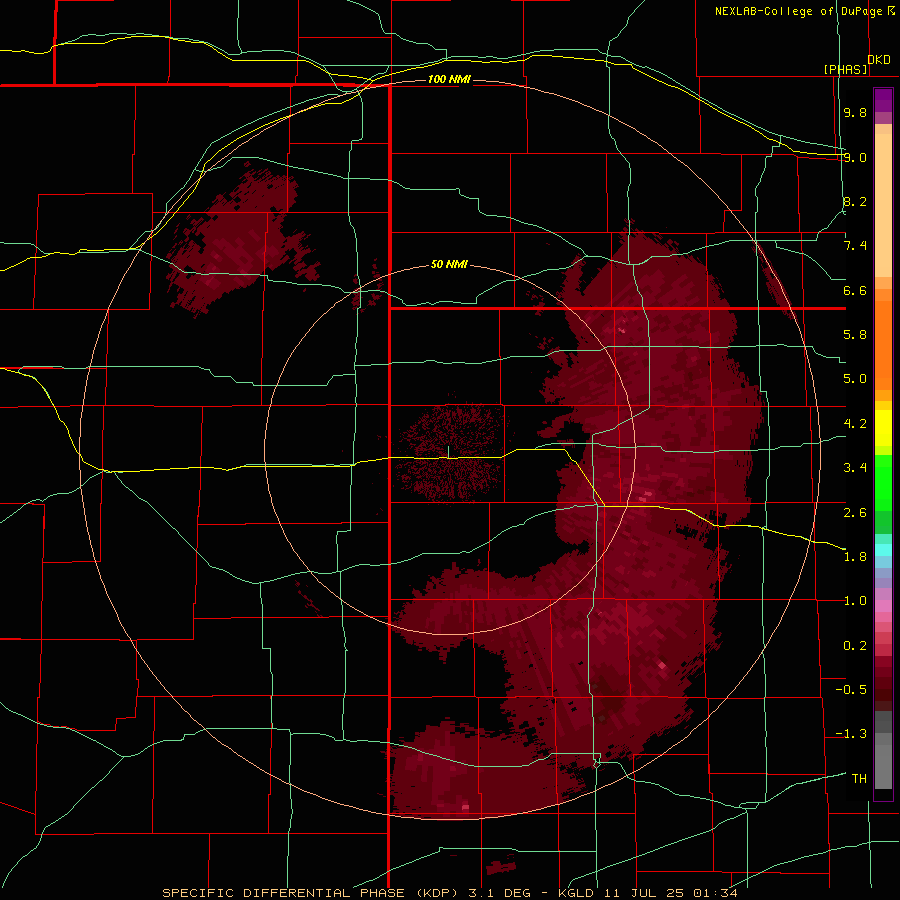
Task: Select the 1.8 scale value
Action: [855, 557]
